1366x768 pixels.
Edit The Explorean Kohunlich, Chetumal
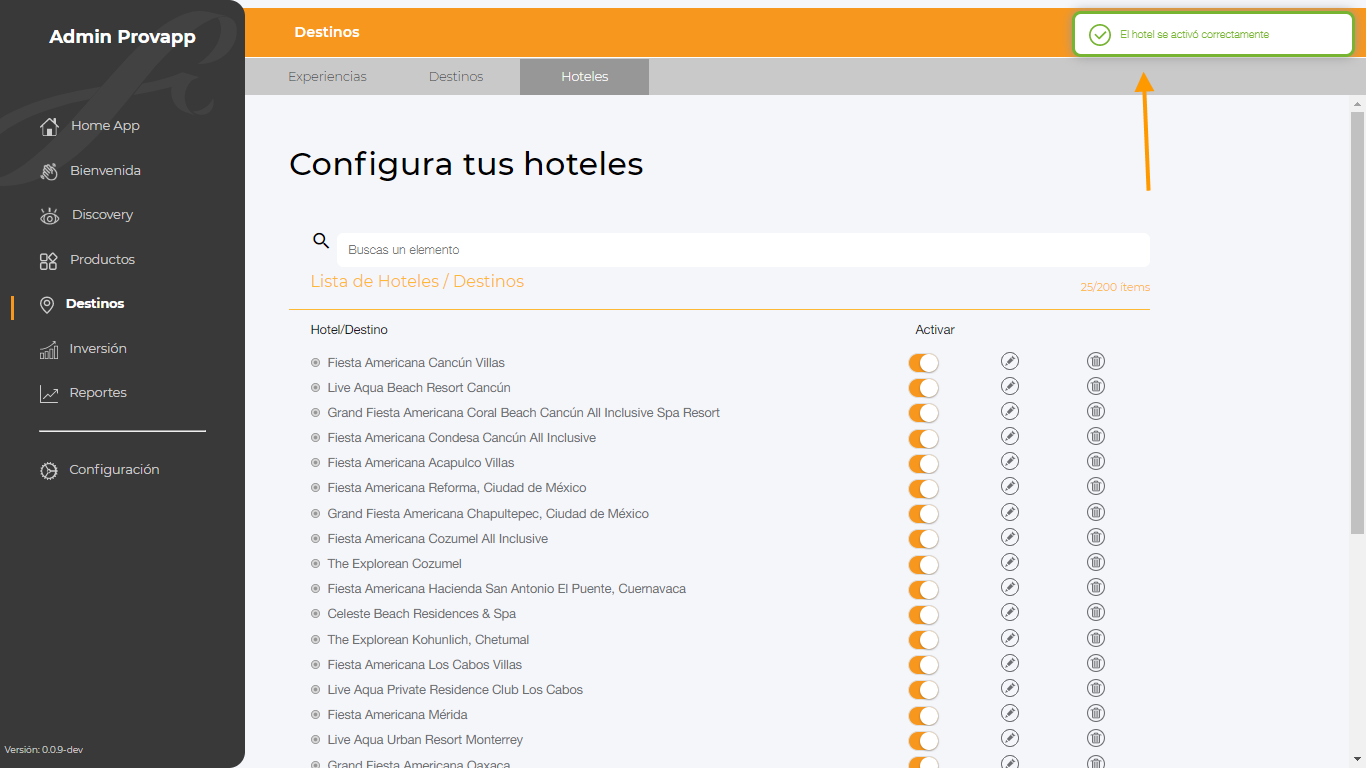pyautogui.click(x=1010, y=638)
